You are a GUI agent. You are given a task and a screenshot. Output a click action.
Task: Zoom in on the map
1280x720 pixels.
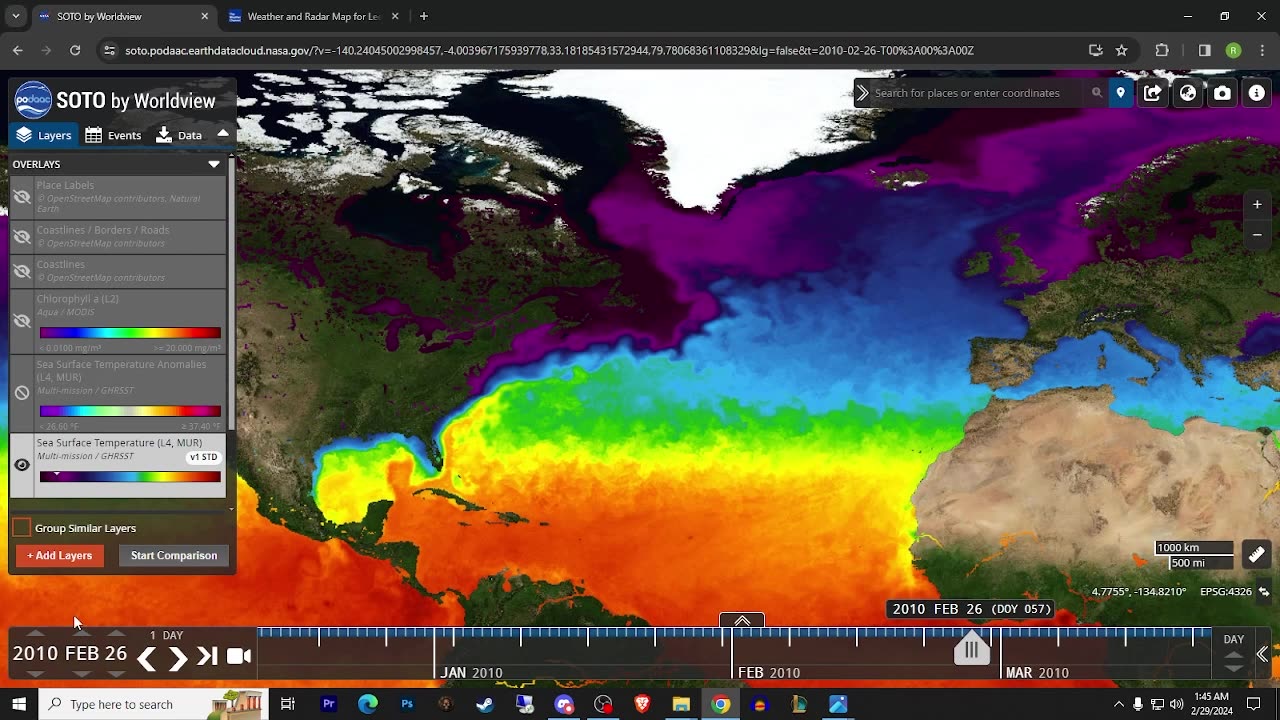[1257, 205]
